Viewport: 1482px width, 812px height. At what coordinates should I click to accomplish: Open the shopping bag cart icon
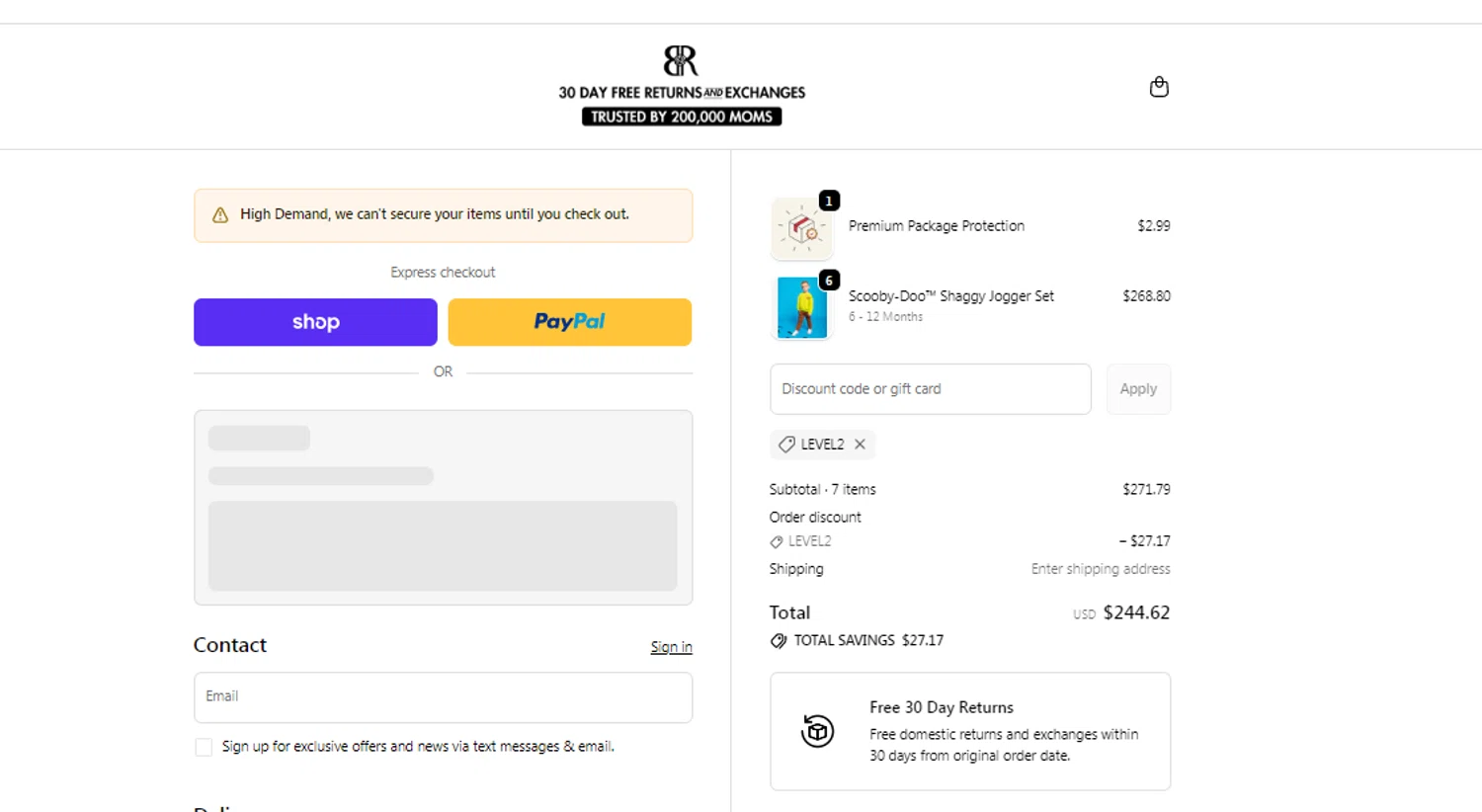pyautogui.click(x=1159, y=87)
